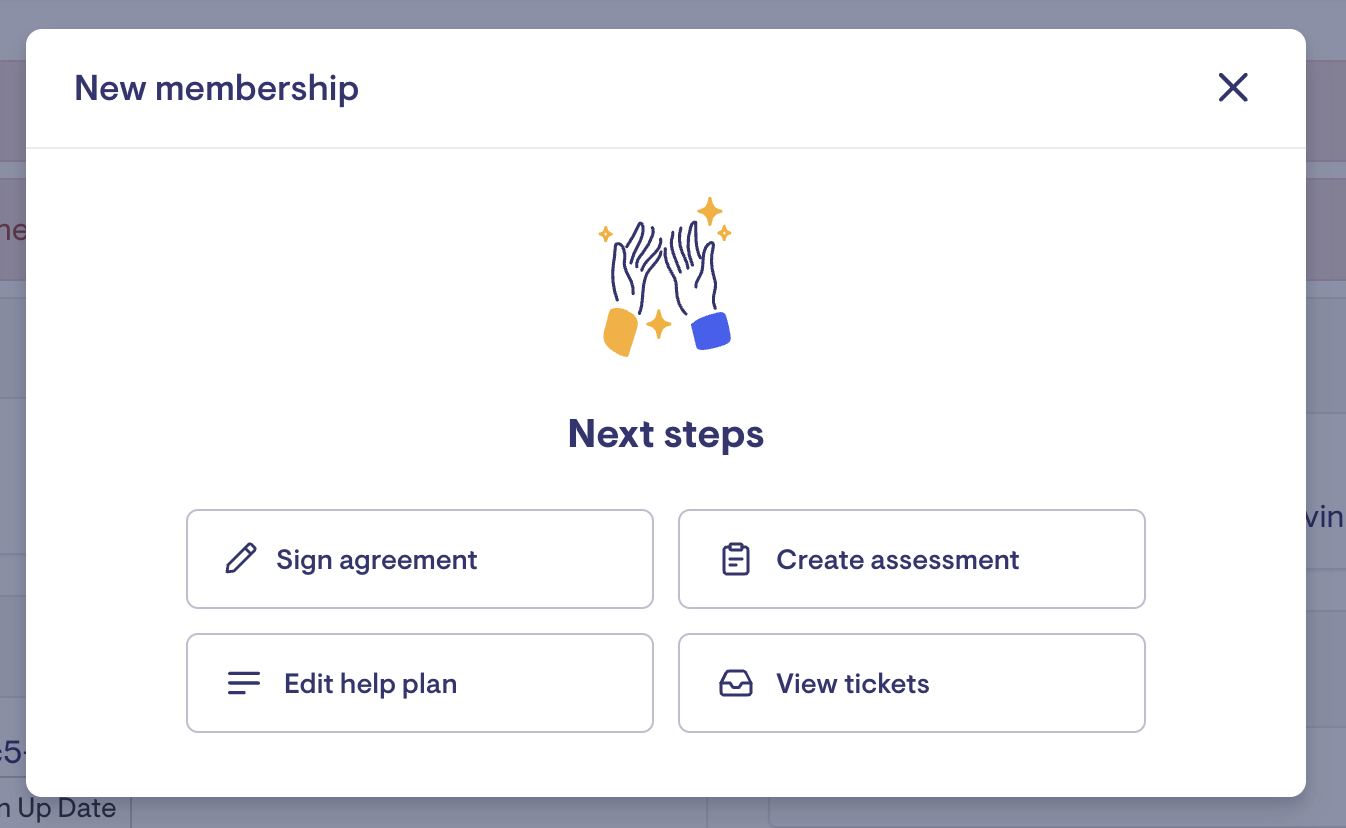1346x828 pixels.
Task: Click the small sparkle right of the large star
Action: tap(724, 233)
